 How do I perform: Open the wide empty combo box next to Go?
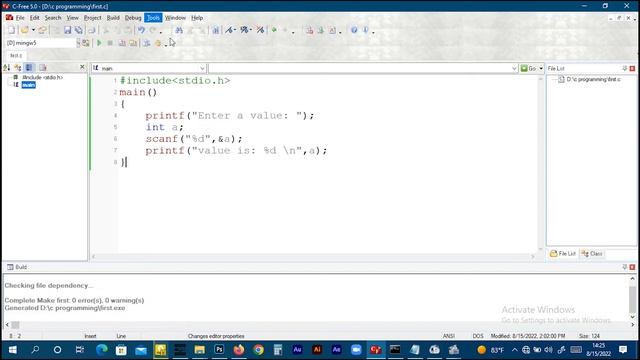pos(363,68)
